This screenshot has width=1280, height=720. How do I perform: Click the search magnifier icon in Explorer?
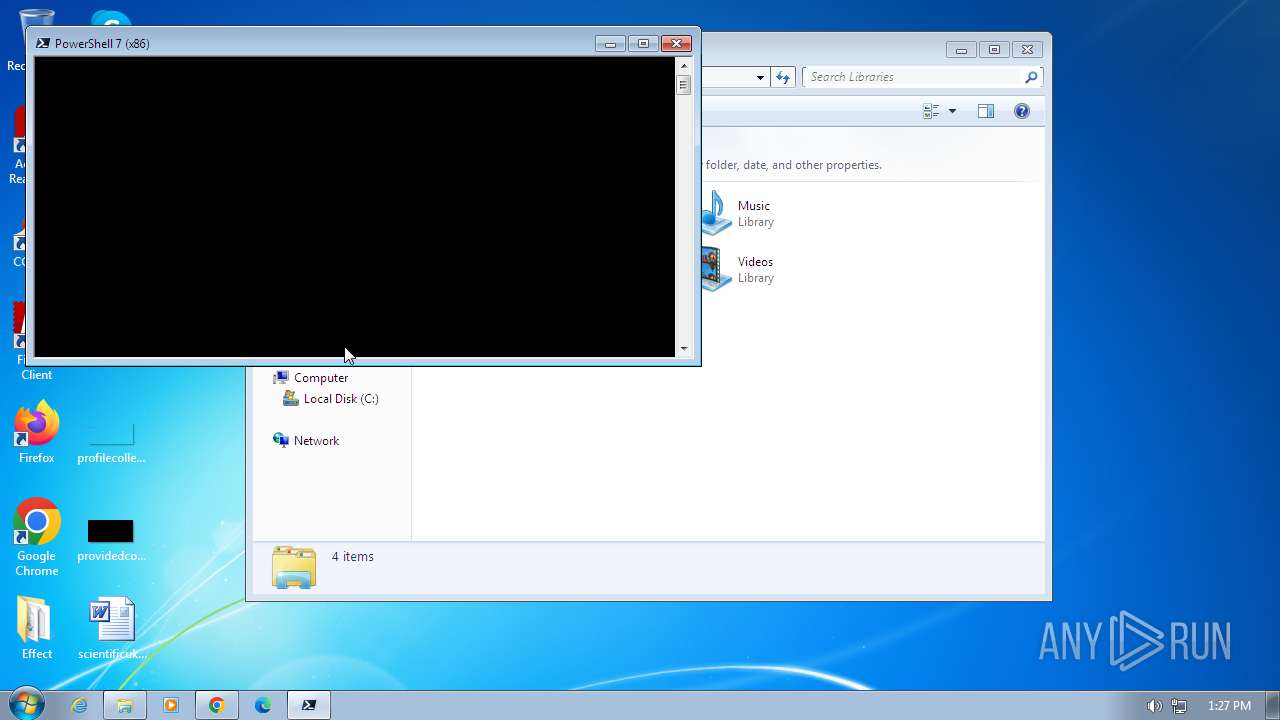coord(1031,77)
